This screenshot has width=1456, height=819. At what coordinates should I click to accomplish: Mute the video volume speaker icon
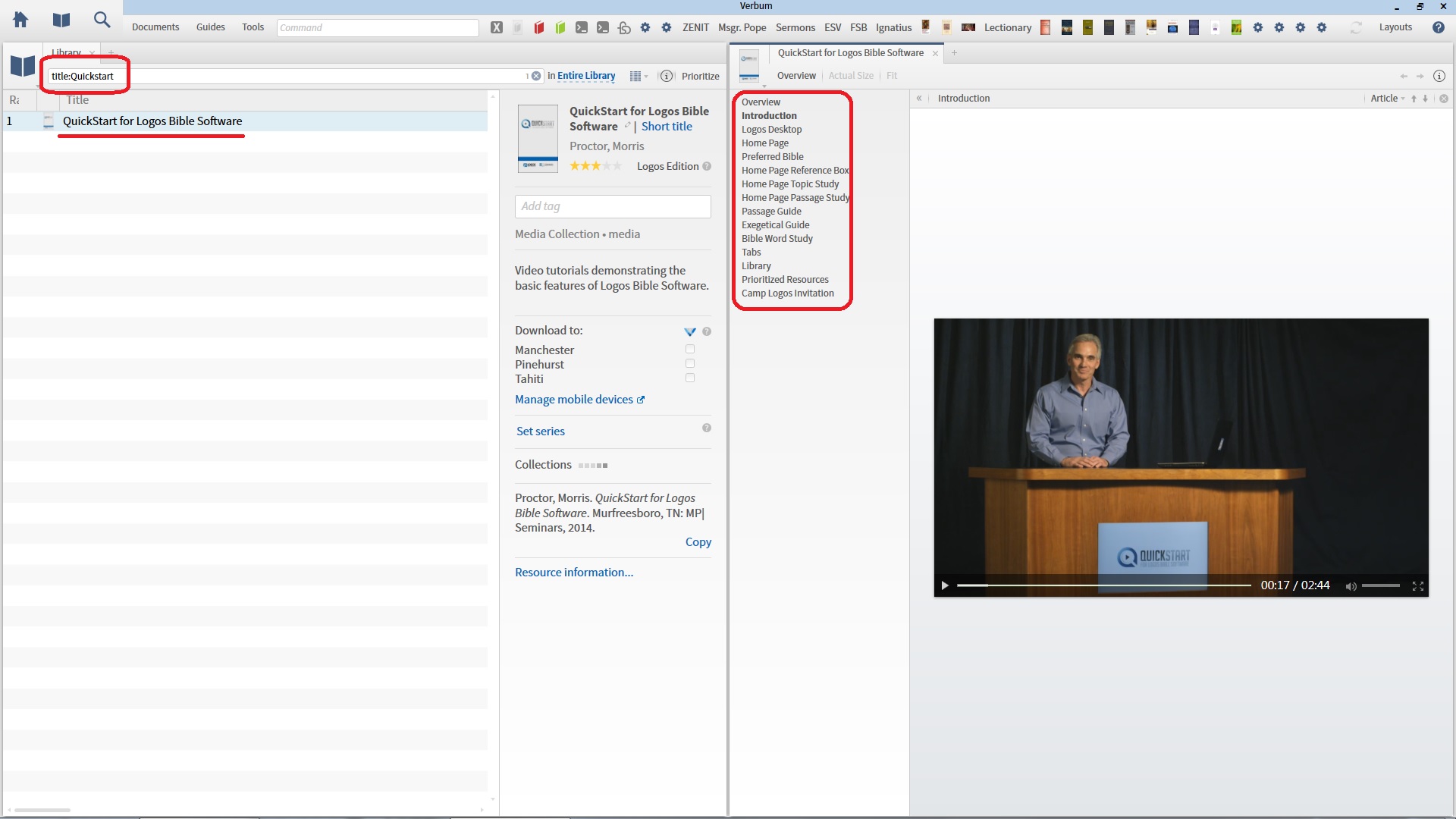click(1351, 586)
